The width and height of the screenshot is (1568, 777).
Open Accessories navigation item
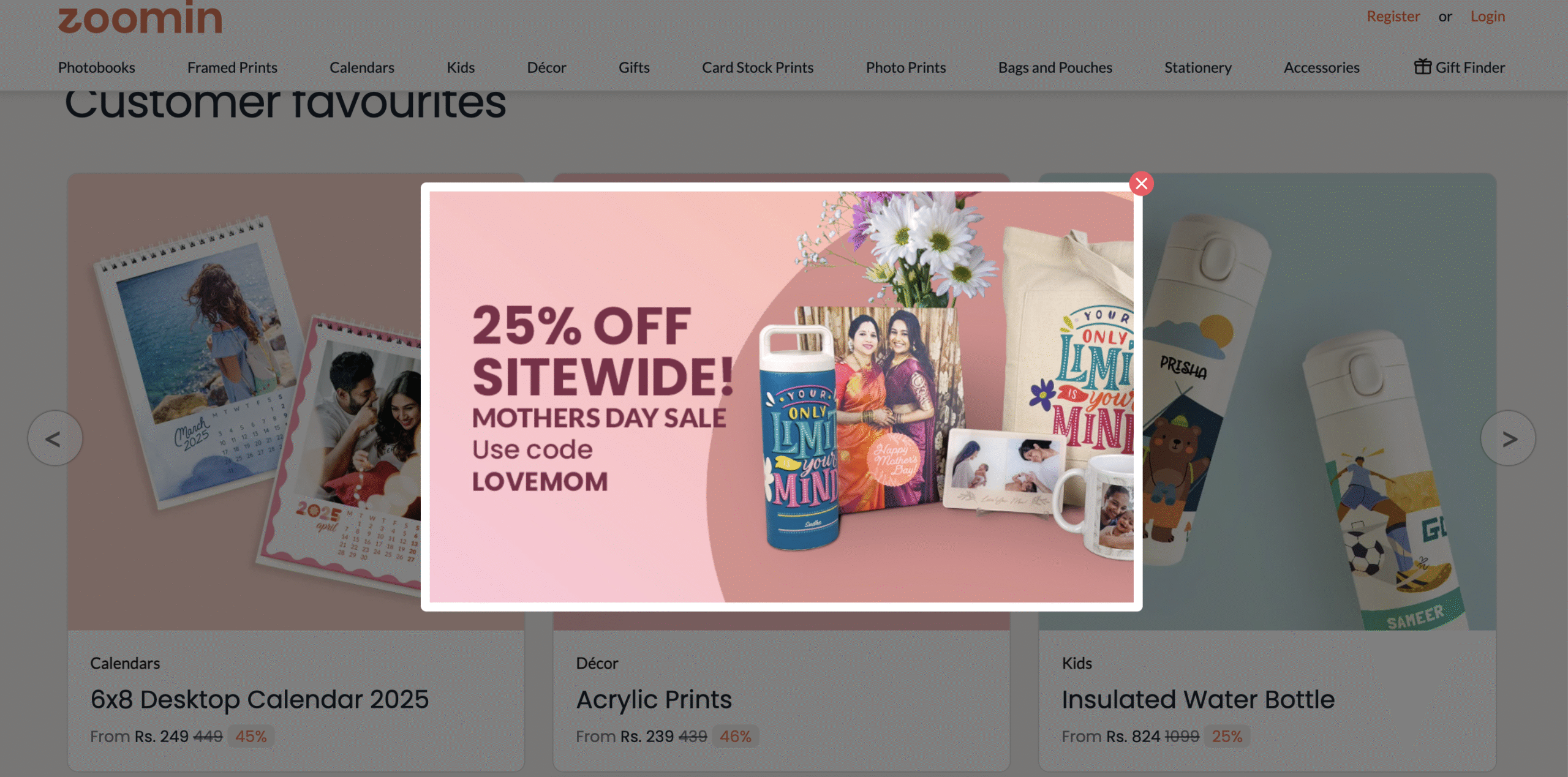pyautogui.click(x=1321, y=67)
